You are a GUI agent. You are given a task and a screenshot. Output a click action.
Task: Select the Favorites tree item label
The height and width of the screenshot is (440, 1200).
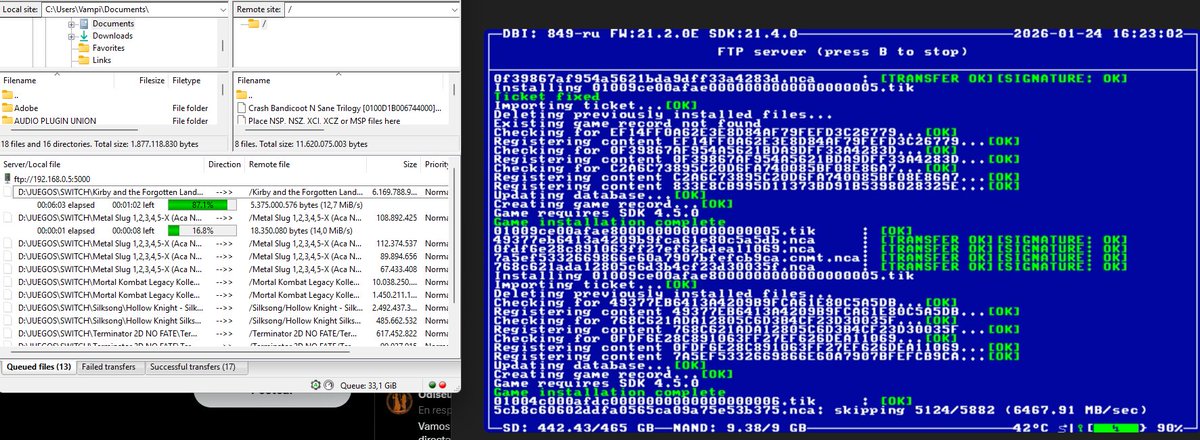pyautogui.click(x=109, y=47)
